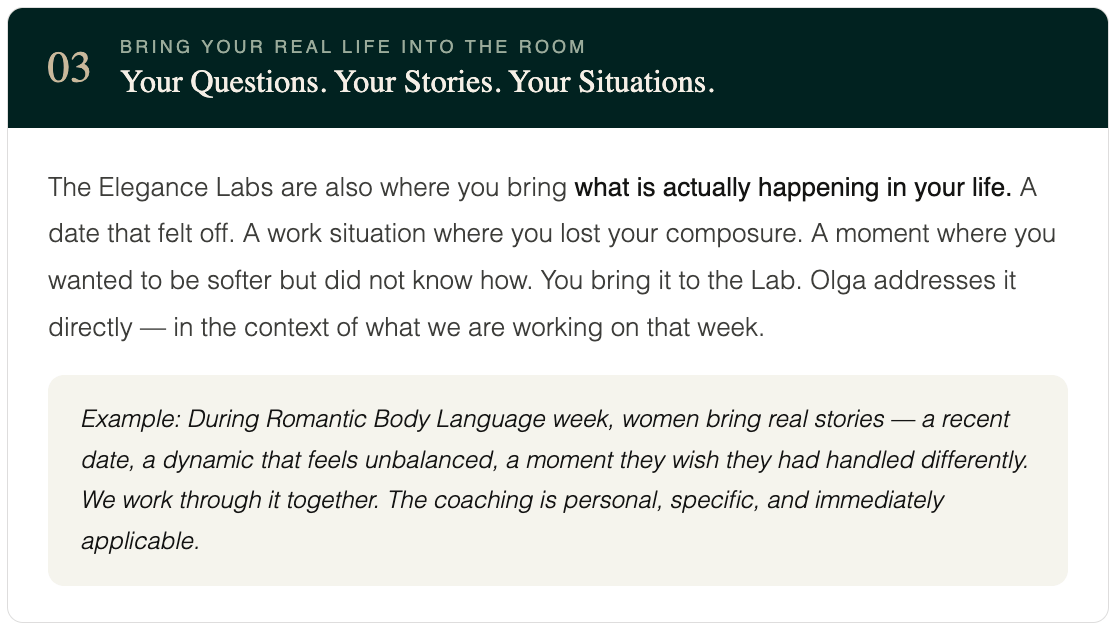Click the phrase "wanted to be softer"
Screen dimensions: 1120x638
[160, 281]
